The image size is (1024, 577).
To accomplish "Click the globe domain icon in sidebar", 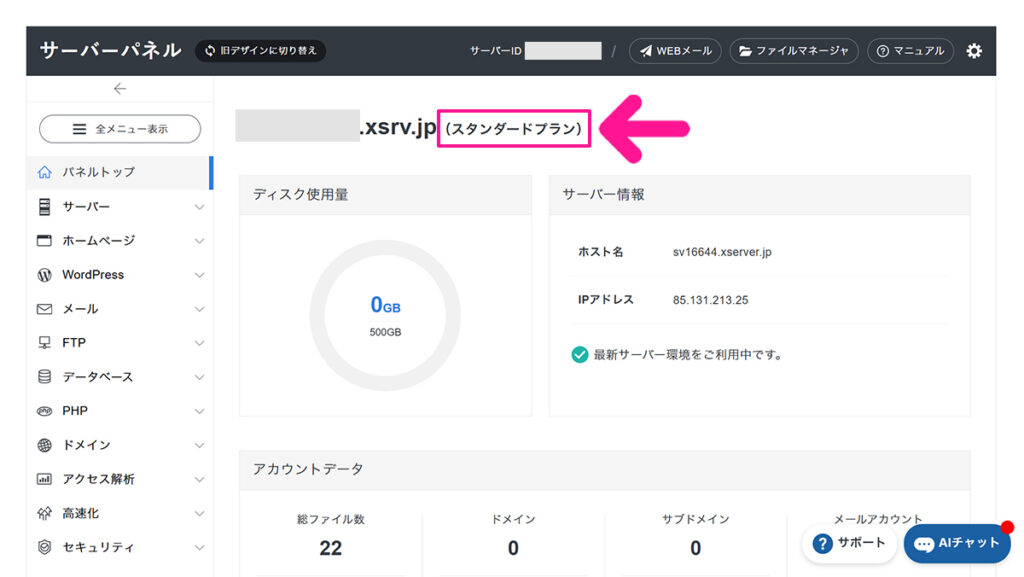I will click(44, 445).
